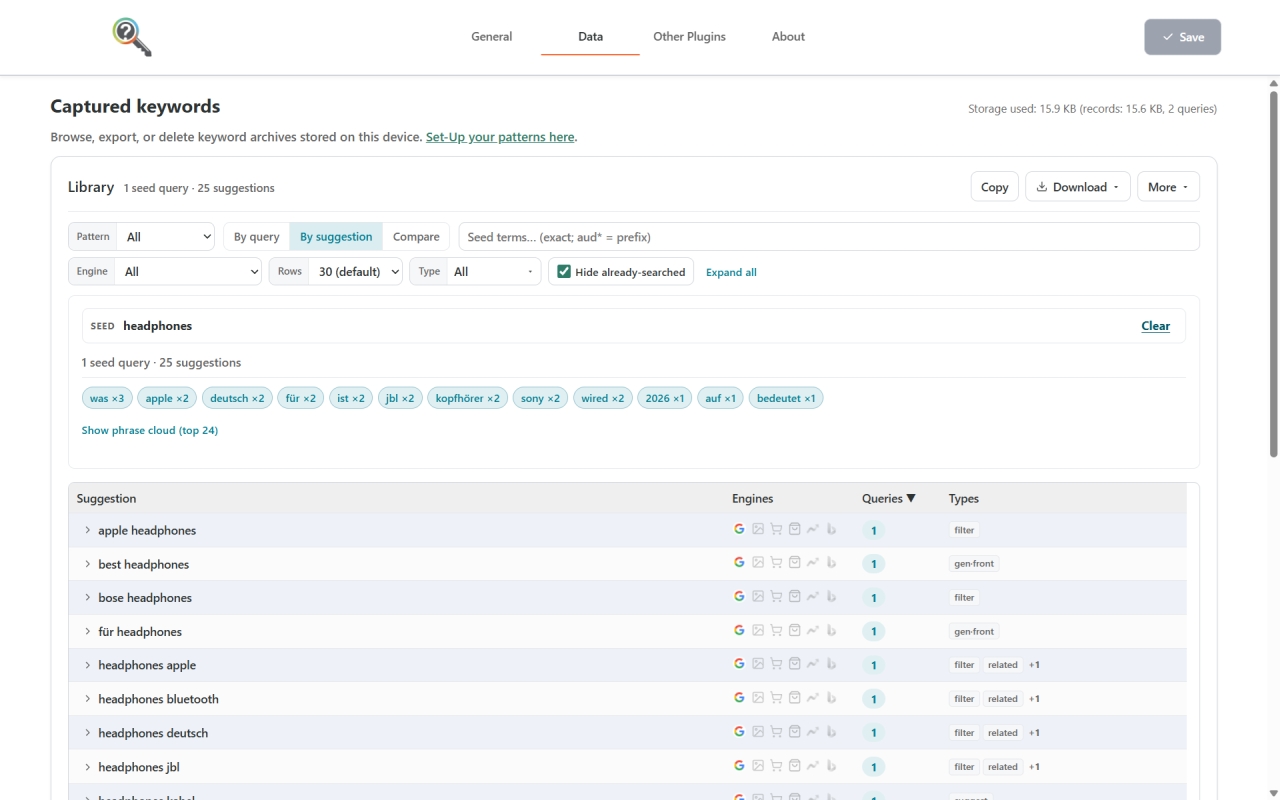Click shopping cart icon in best headphones row
Screen dimensions: 1280x800
[776, 563]
